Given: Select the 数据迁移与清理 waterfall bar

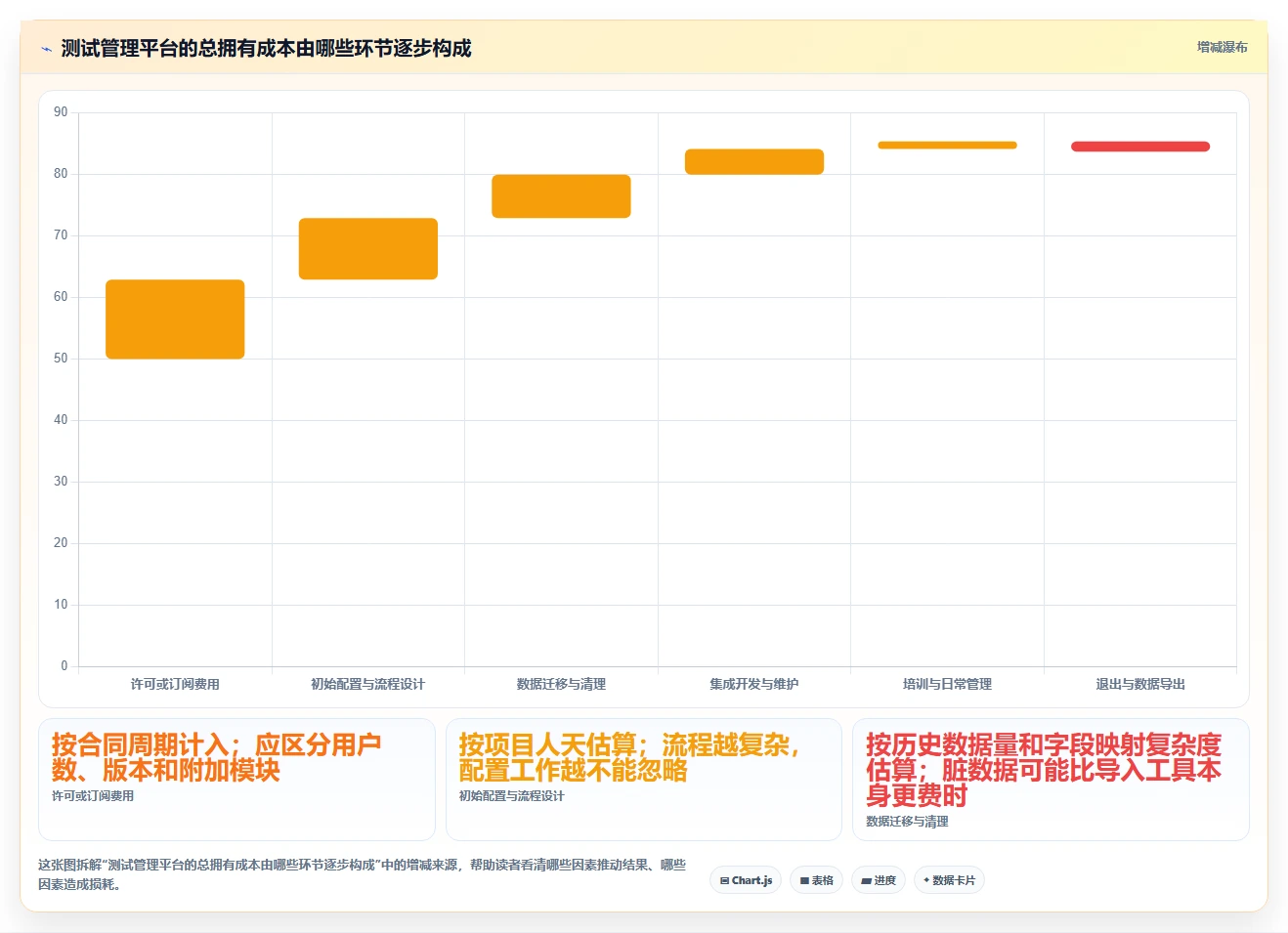Looking at the screenshot, I should coord(561,196).
